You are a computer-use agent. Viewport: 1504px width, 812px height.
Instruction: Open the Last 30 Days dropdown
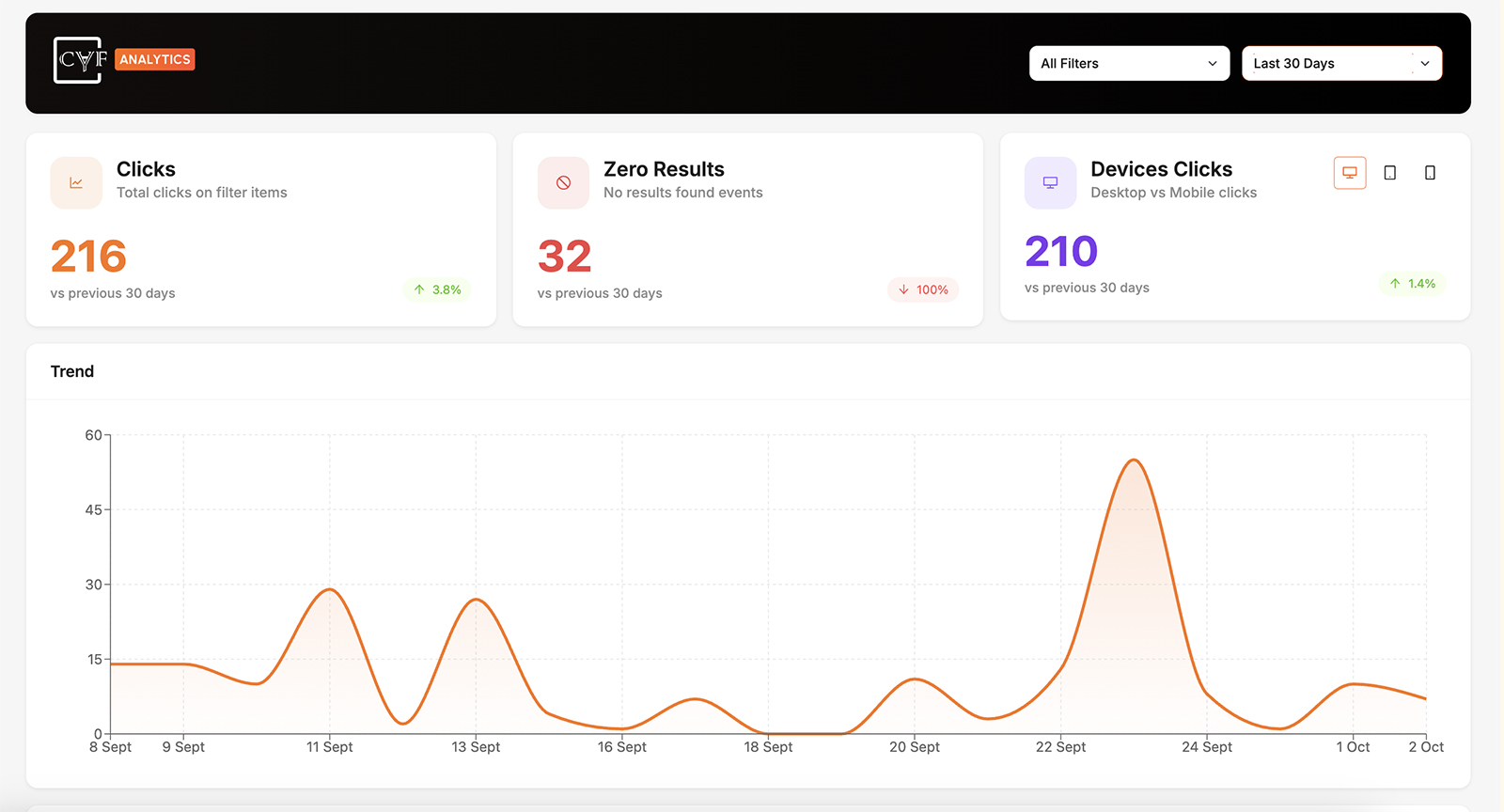pos(1341,63)
